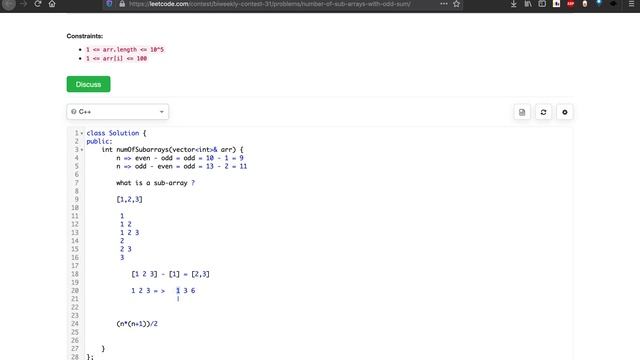The height and width of the screenshot is (360, 640).
Task: Click the text 'class Solution {'
Action: click(116, 133)
